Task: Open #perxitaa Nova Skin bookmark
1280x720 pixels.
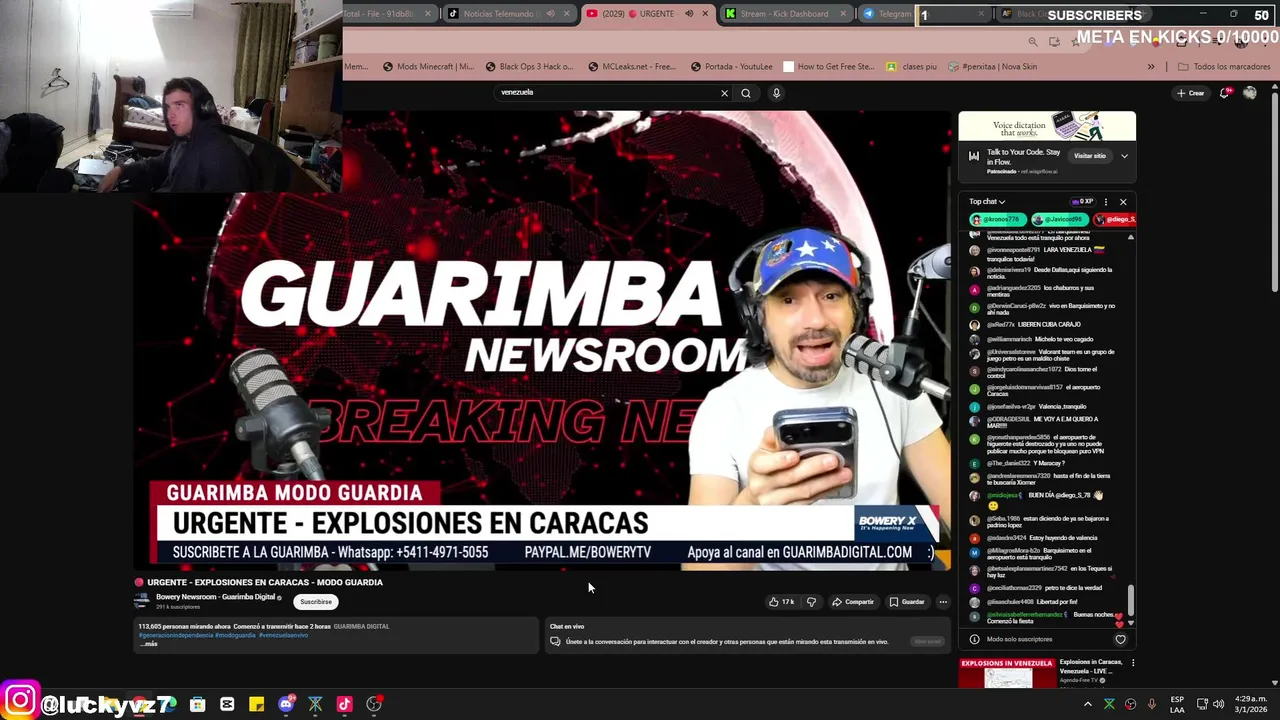Action: pos(992,67)
